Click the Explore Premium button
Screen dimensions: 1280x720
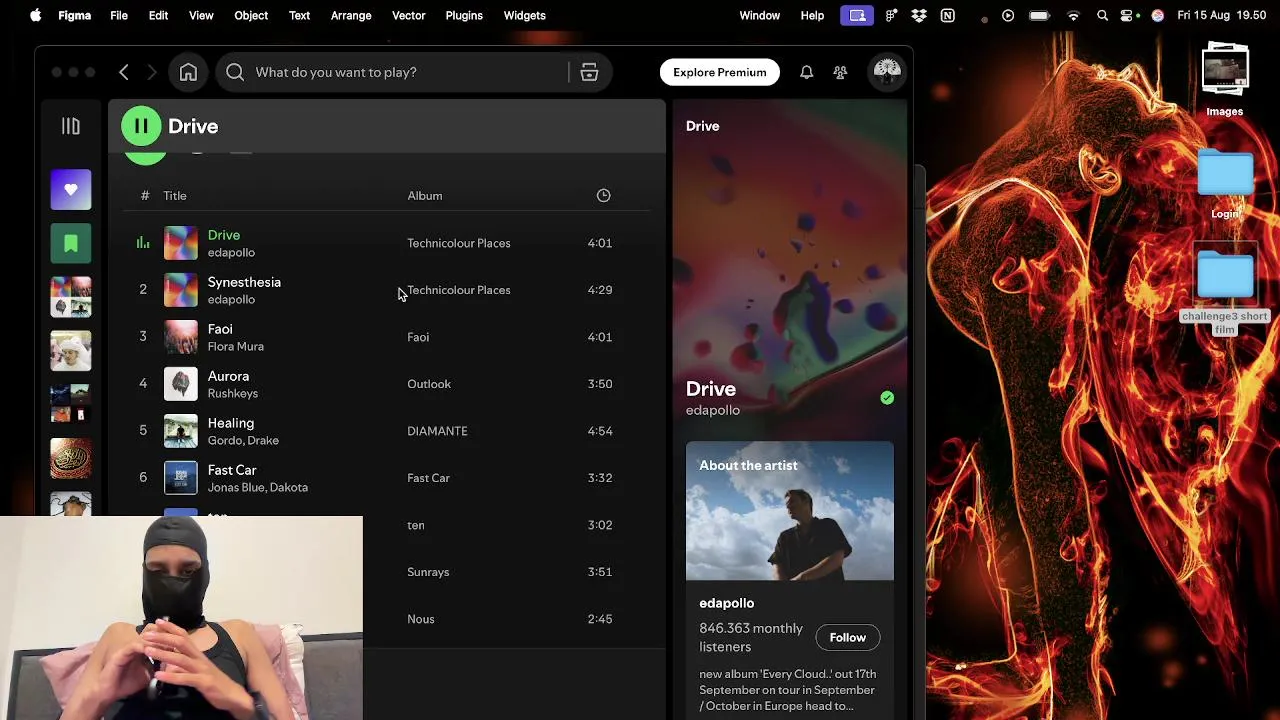720,72
